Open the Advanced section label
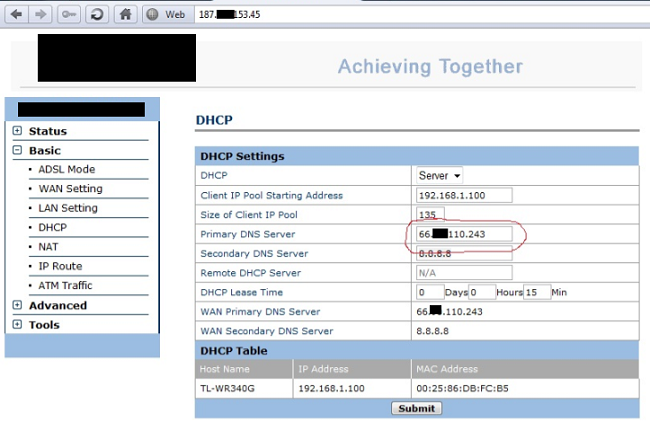This screenshot has height=421, width=650. pyautogui.click(x=58, y=305)
